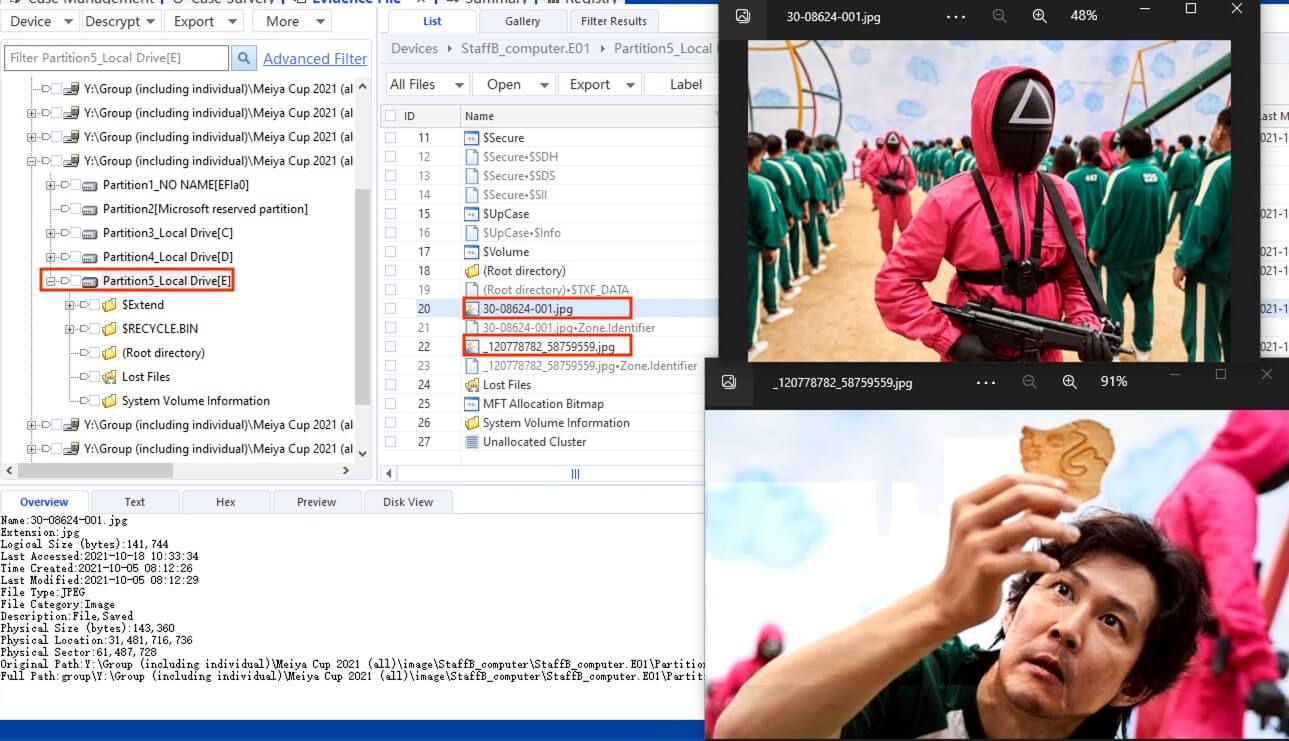The width and height of the screenshot is (1289, 741).
Task: Open the Disk View tab
Action: tap(408, 502)
